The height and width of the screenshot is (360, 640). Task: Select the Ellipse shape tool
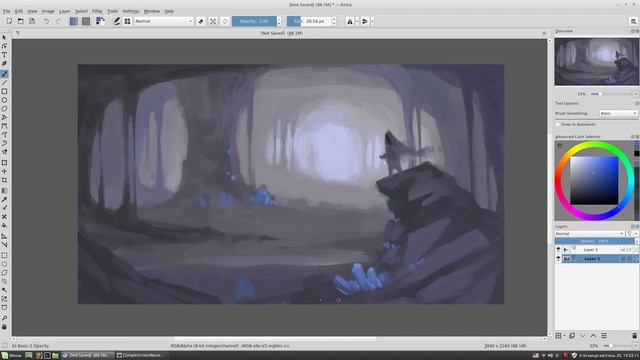coord(4,100)
